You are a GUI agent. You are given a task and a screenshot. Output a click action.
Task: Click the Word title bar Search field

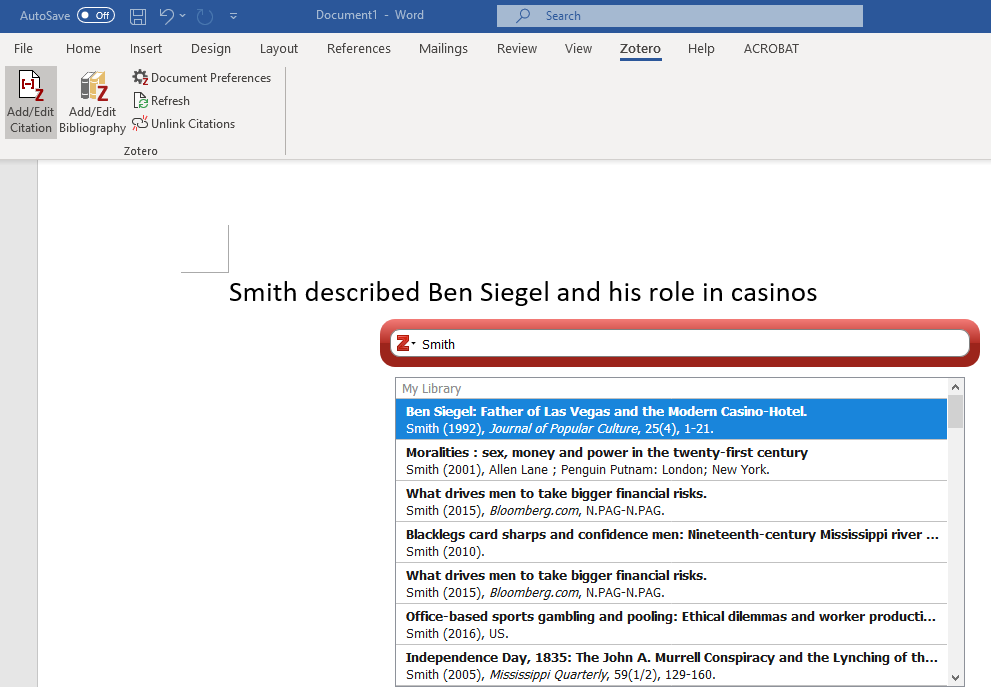(x=679, y=16)
